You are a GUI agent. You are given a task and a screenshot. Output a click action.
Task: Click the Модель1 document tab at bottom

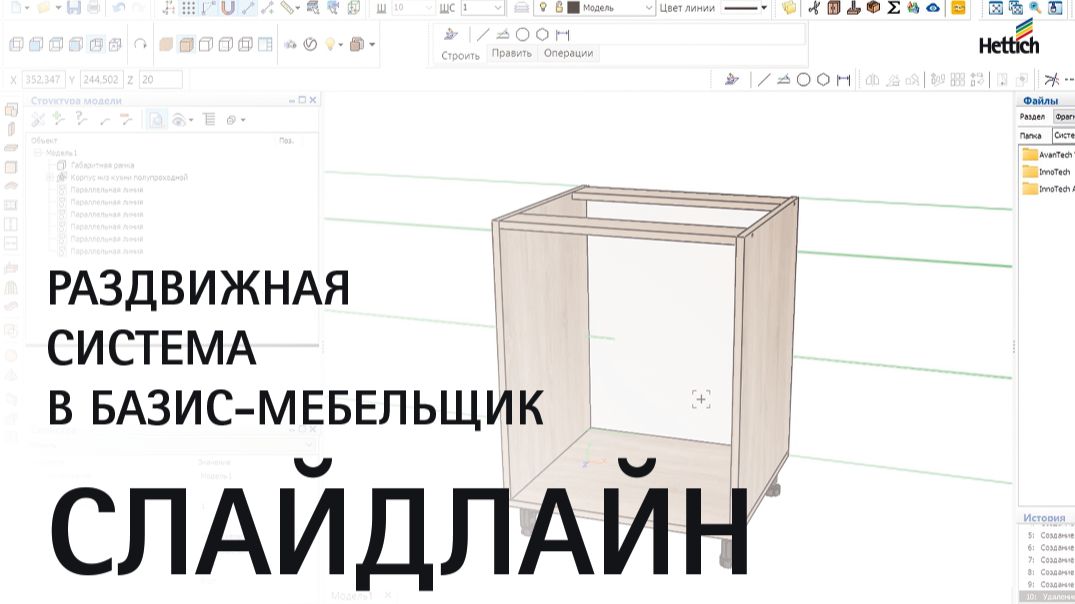click(352, 596)
